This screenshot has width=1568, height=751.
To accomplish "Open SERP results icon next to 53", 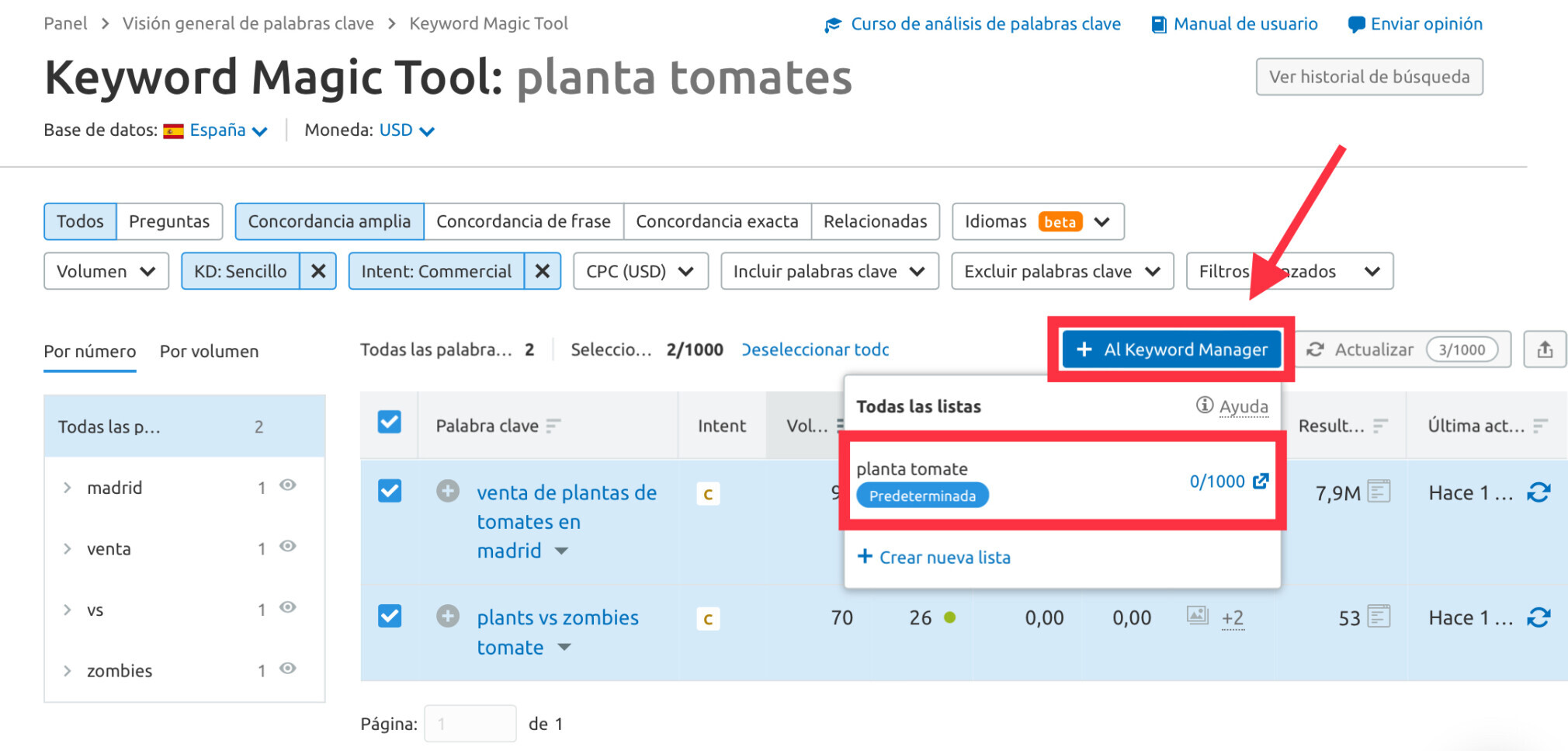I will pyautogui.click(x=1379, y=617).
